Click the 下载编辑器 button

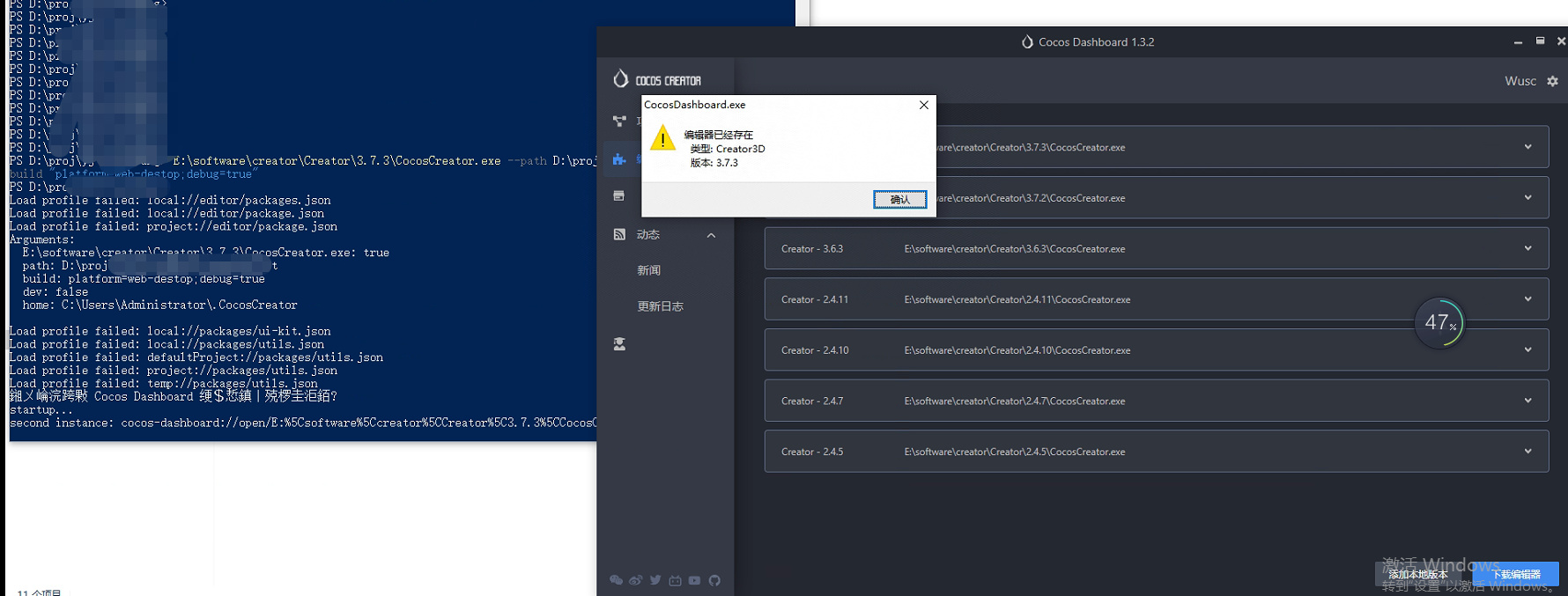1516,574
